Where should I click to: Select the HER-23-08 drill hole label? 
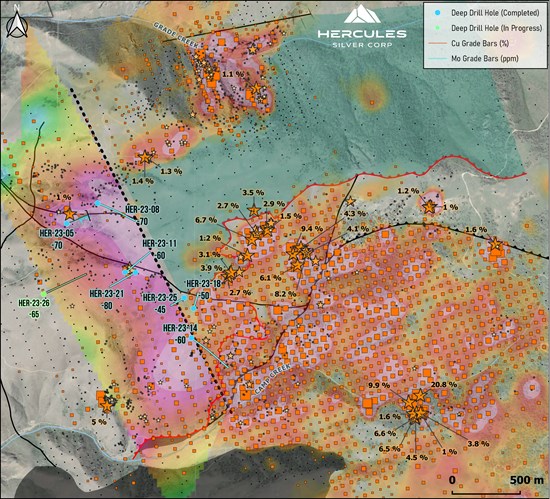(x=142, y=210)
